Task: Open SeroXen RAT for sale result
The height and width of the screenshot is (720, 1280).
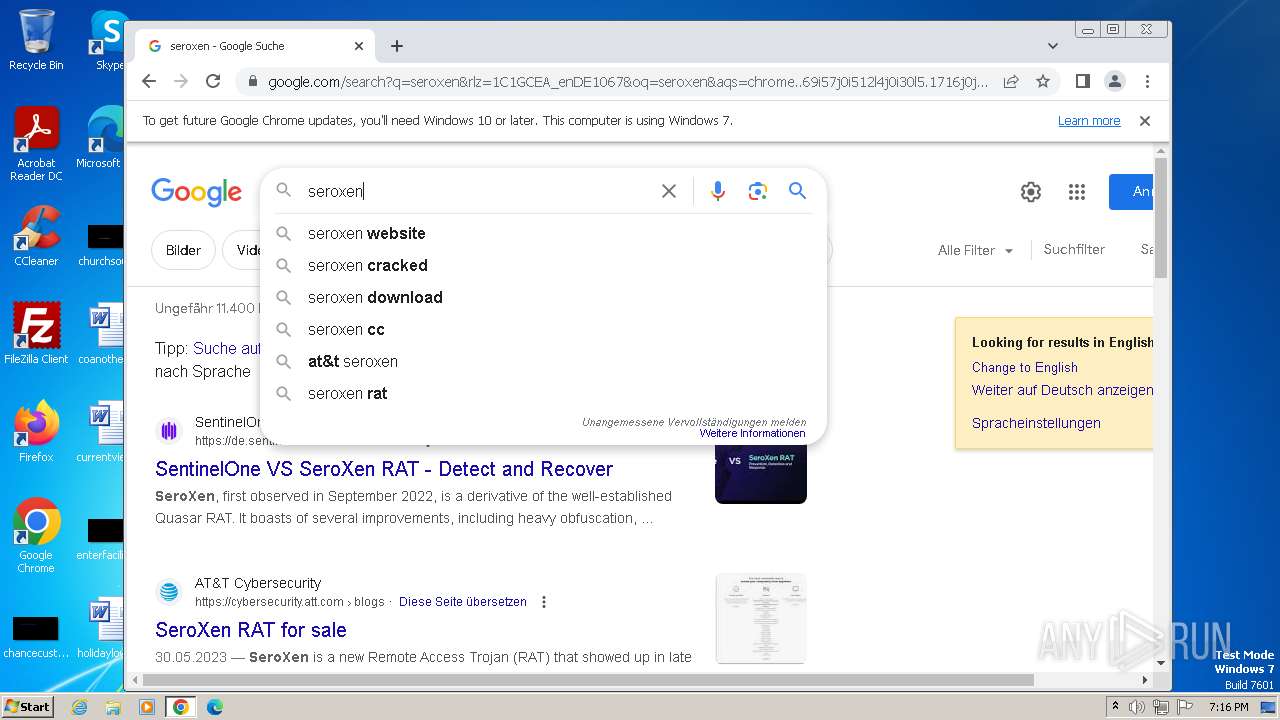Action: pos(251,630)
